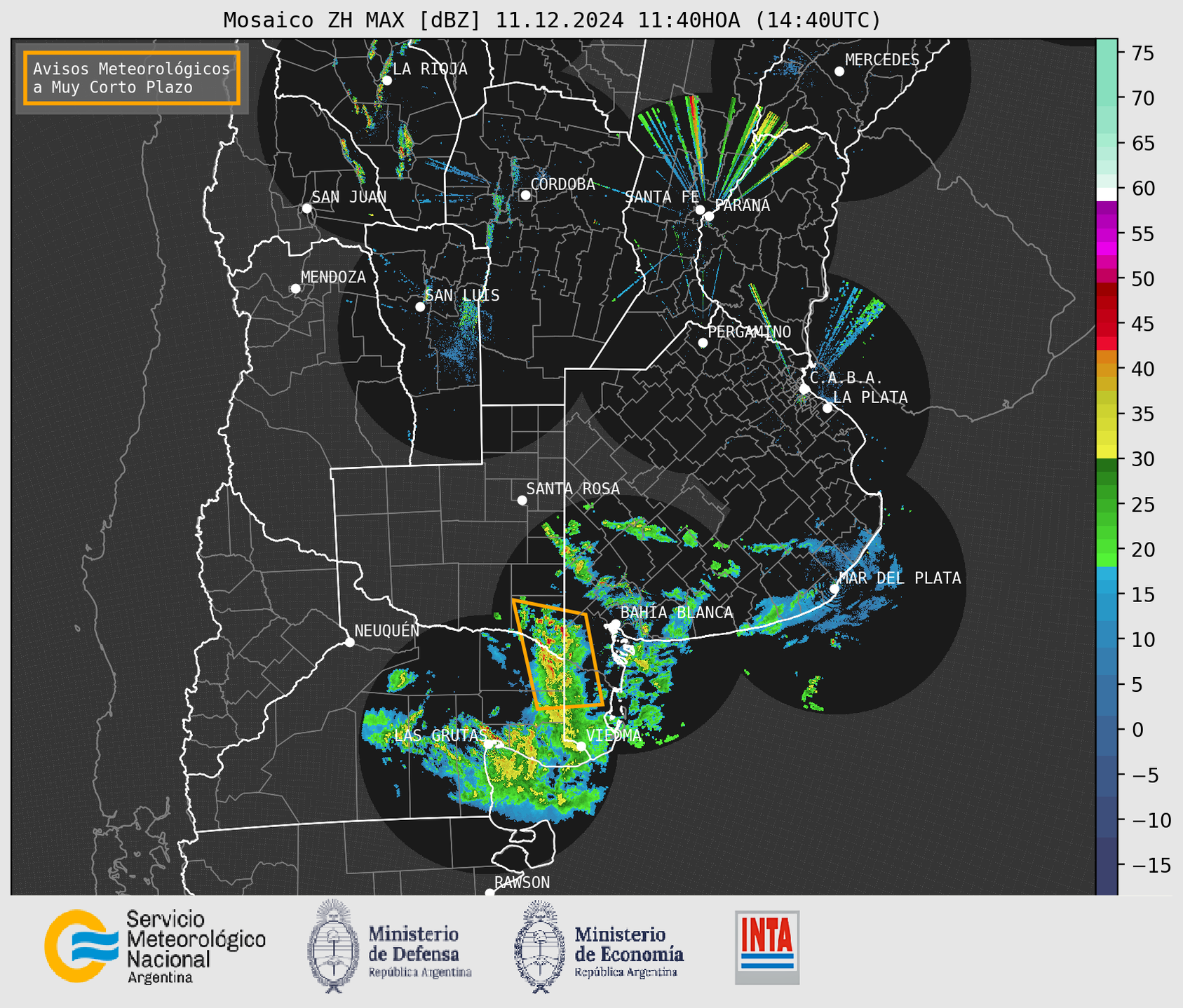Image resolution: width=1183 pixels, height=1008 pixels.
Task: Click the 60 dBZ white band on the scale
Action: click(x=1107, y=194)
